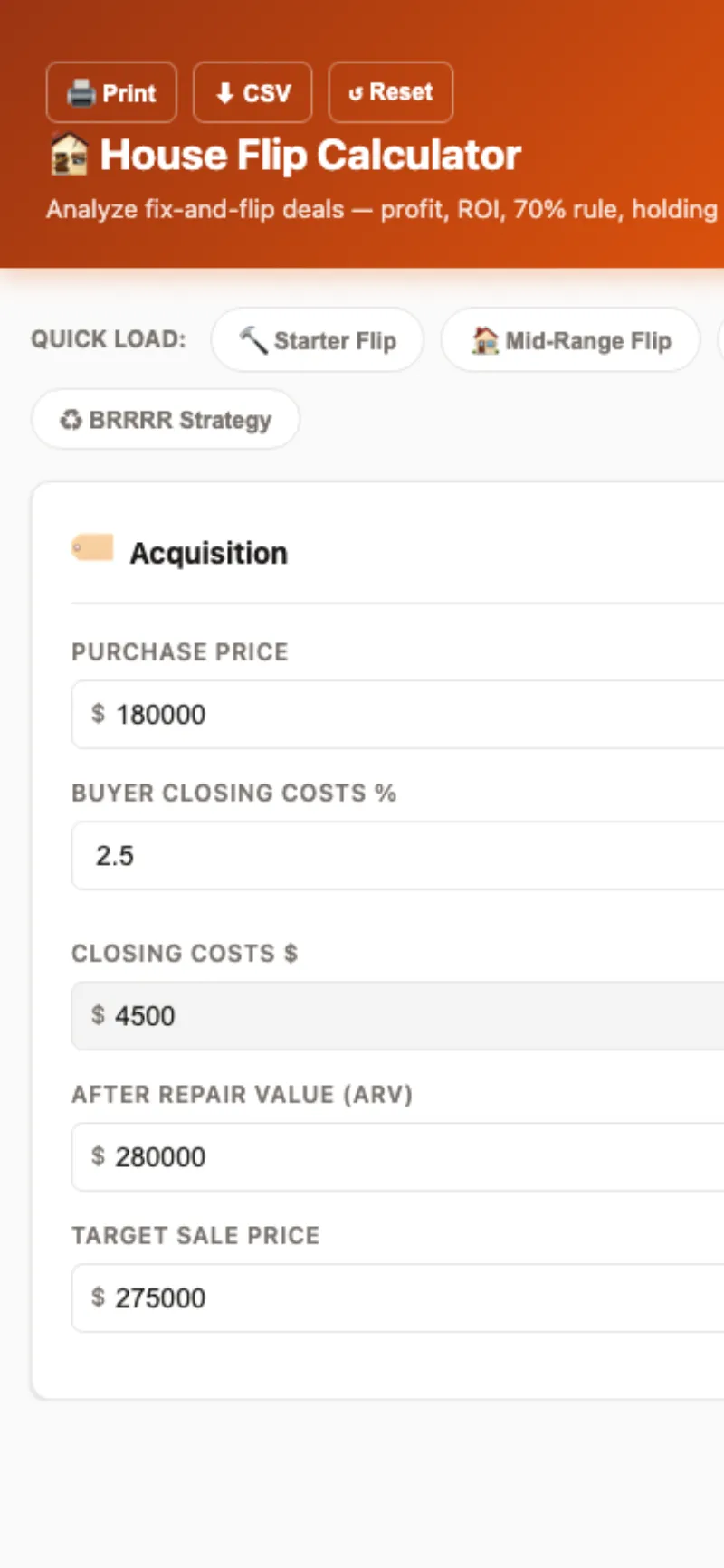
Task: Click the tag icon next to Acquisition
Action: click(x=92, y=548)
